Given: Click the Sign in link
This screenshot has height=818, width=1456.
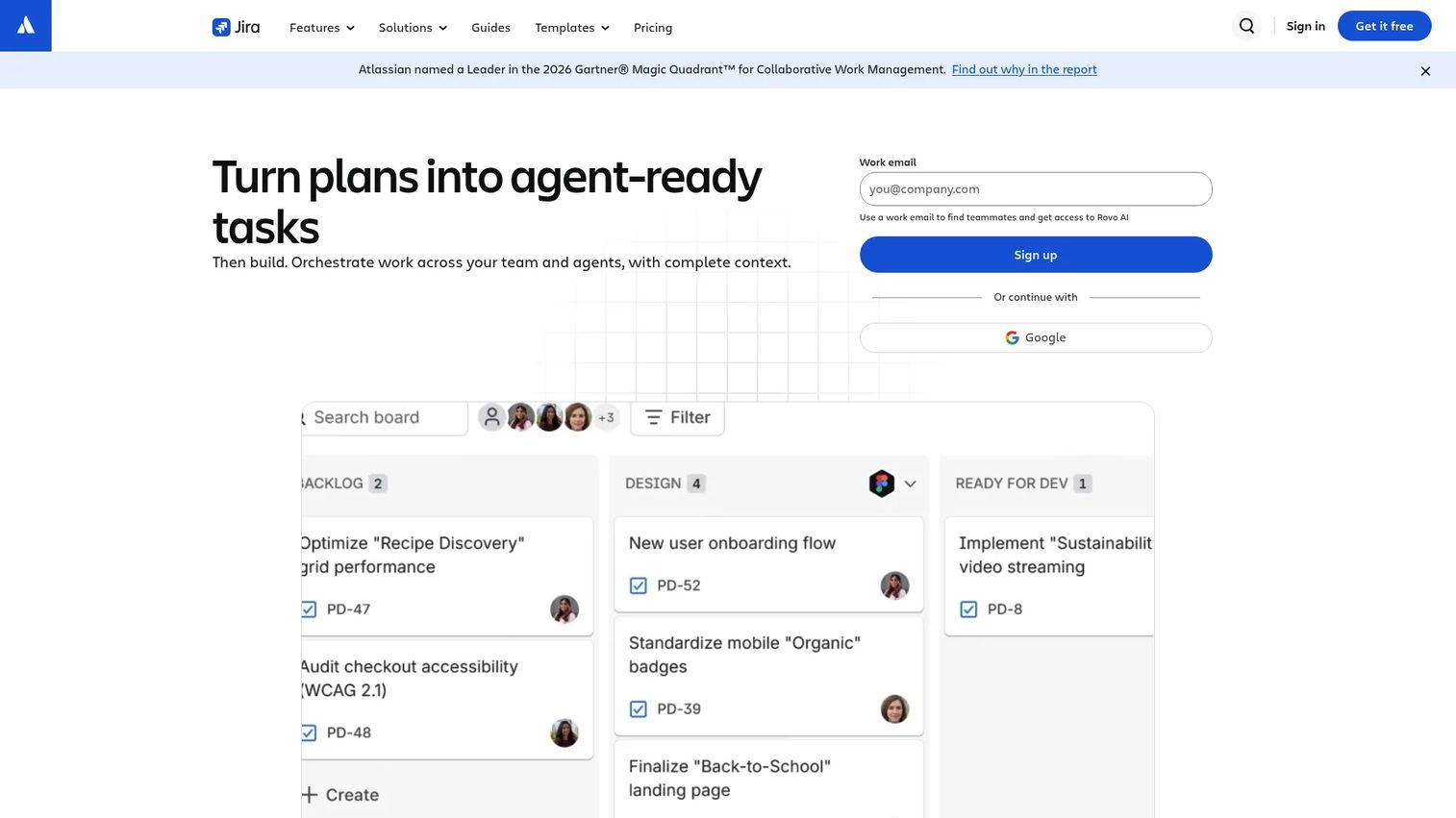Looking at the screenshot, I should click(1305, 26).
